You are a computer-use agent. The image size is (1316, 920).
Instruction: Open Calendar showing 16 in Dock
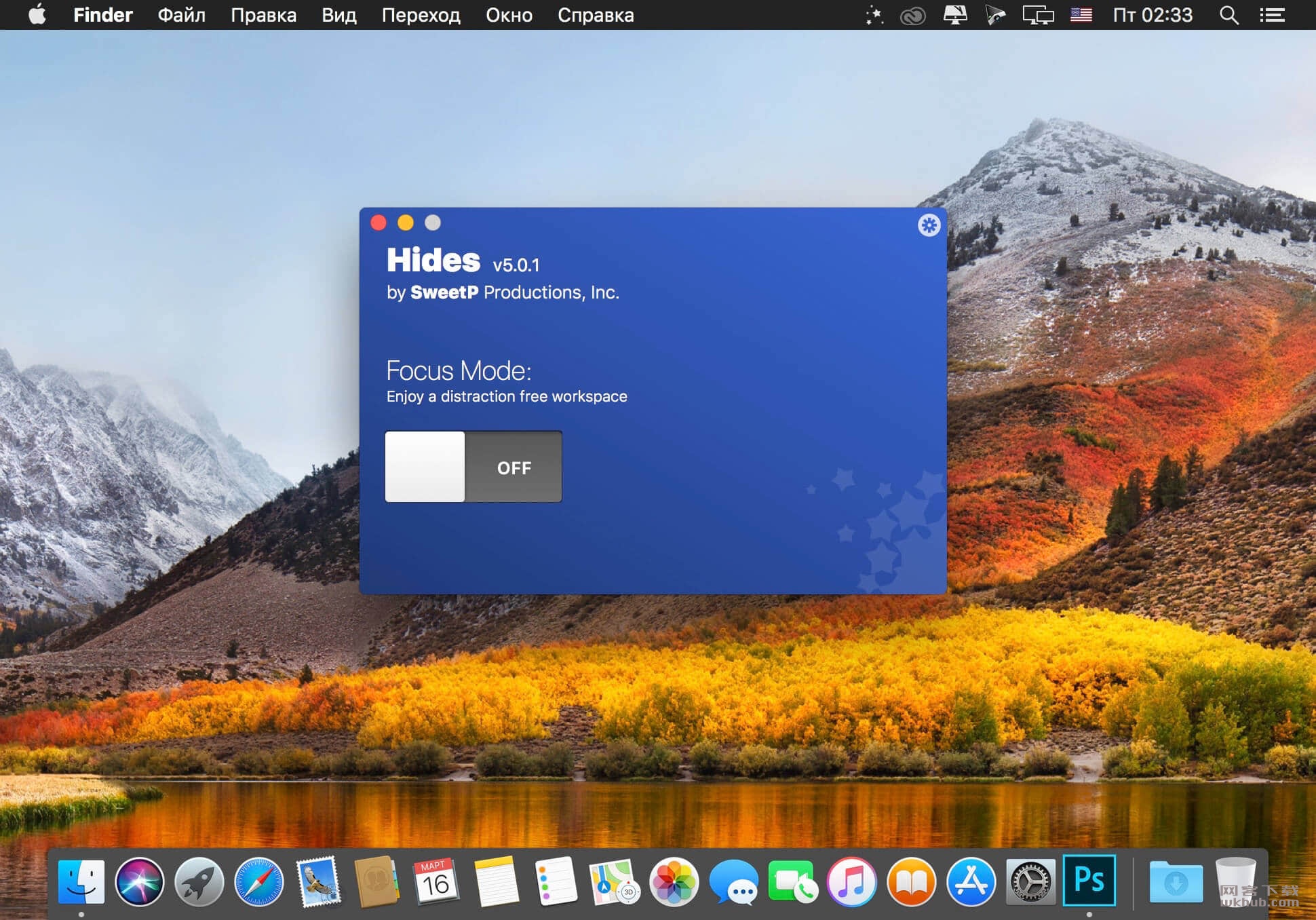coord(436,882)
